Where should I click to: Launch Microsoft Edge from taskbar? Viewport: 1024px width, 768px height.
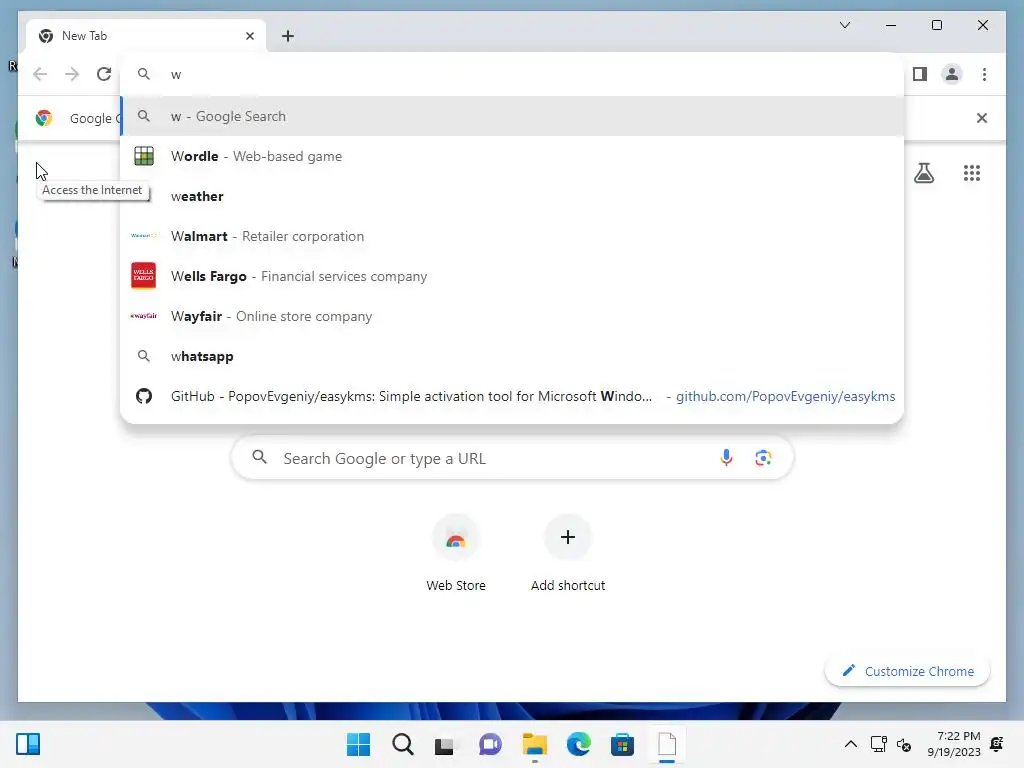pyautogui.click(x=579, y=744)
